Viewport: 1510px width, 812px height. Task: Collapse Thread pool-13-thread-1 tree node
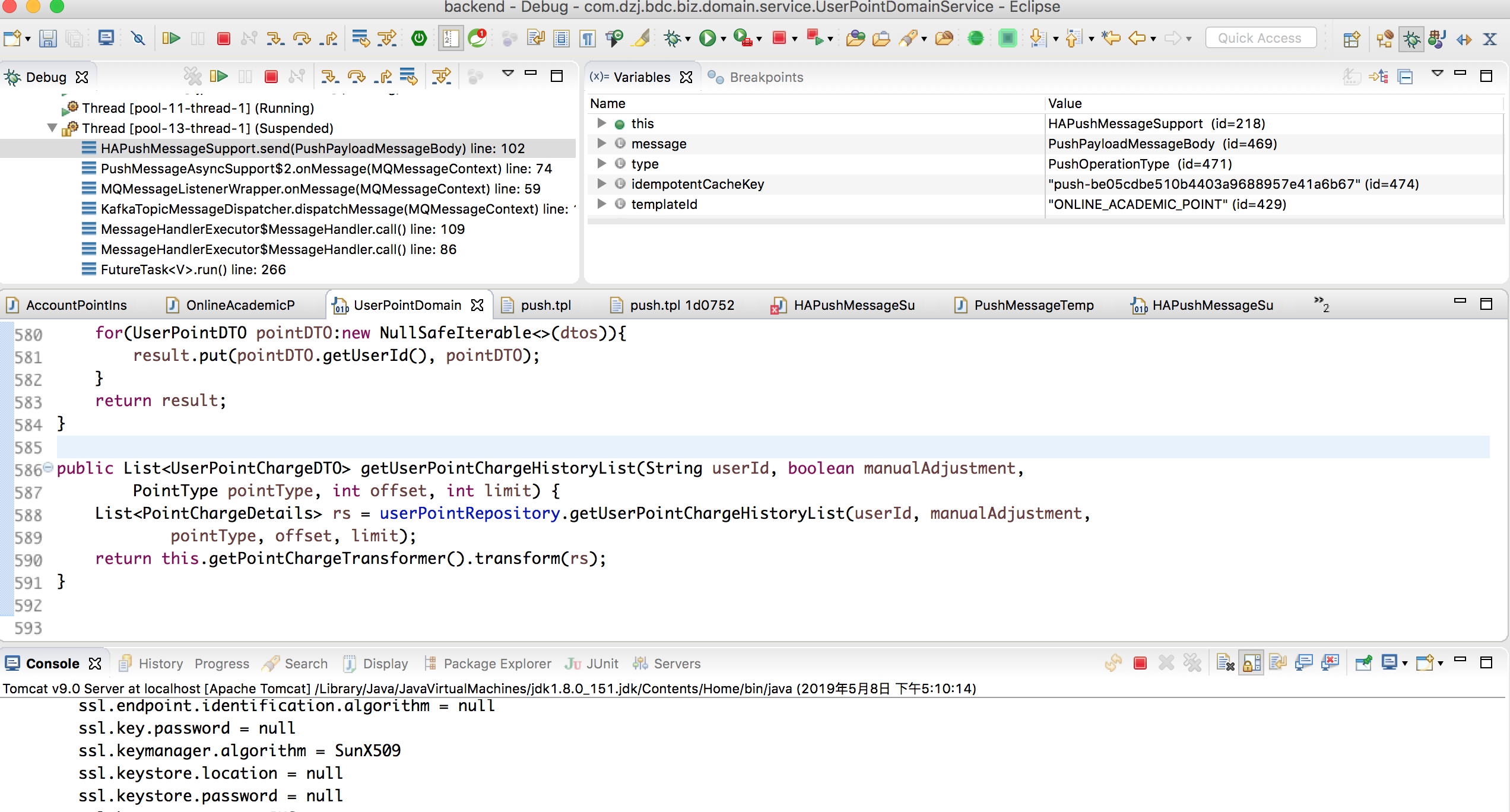[52, 128]
